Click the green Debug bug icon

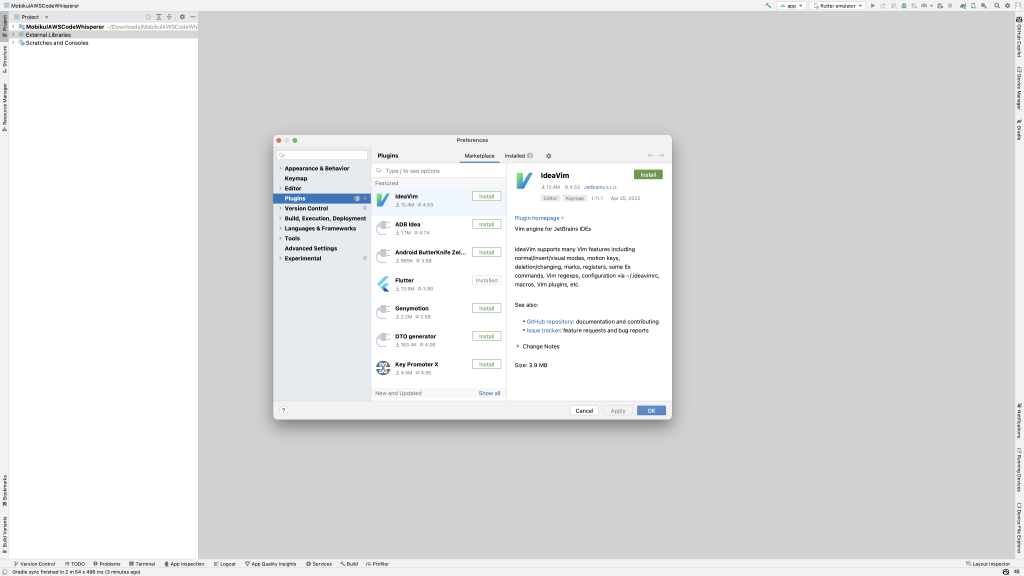click(x=904, y=6)
